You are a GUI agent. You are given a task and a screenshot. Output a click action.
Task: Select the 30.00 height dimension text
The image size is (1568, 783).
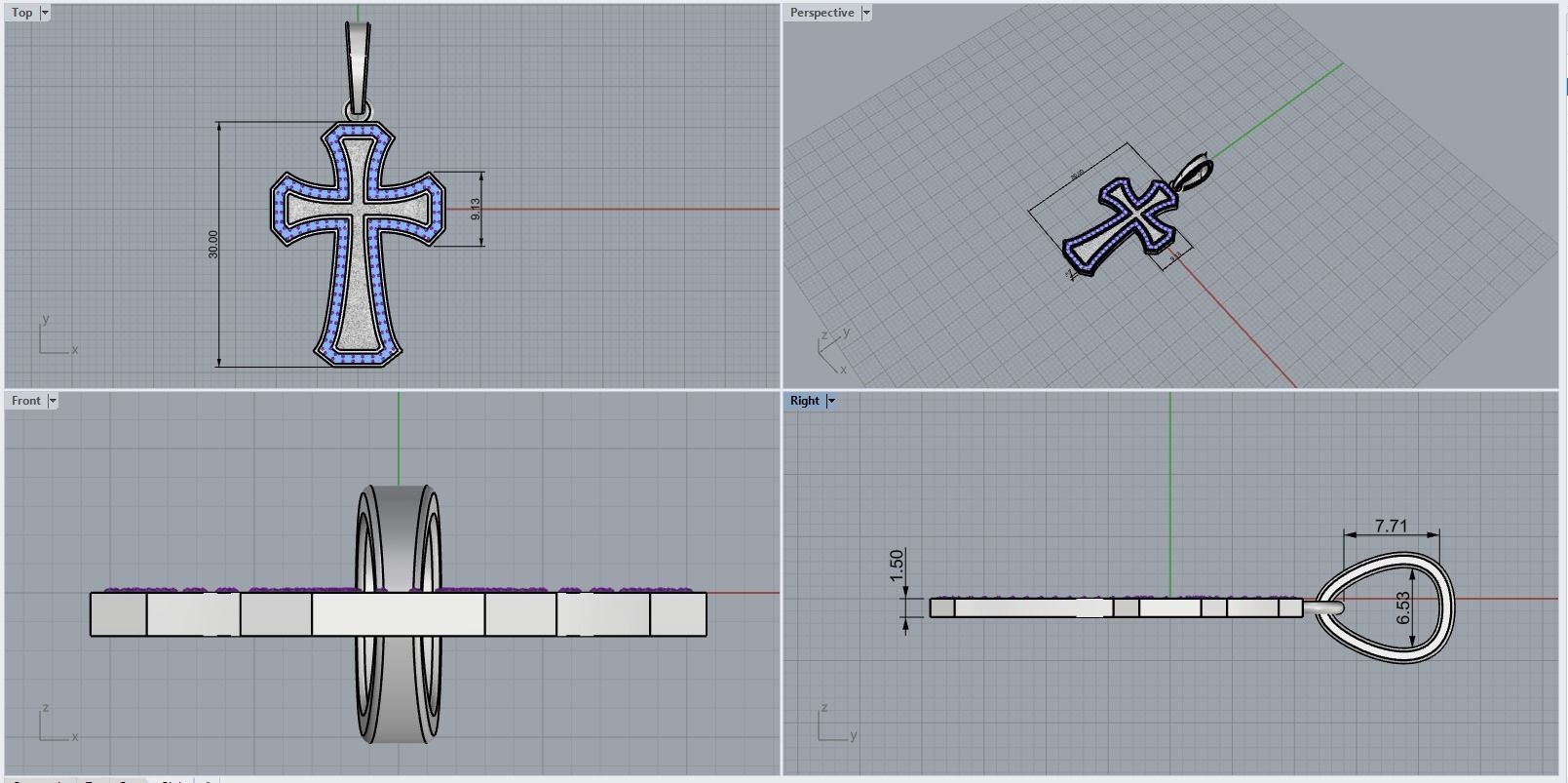coord(213,244)
